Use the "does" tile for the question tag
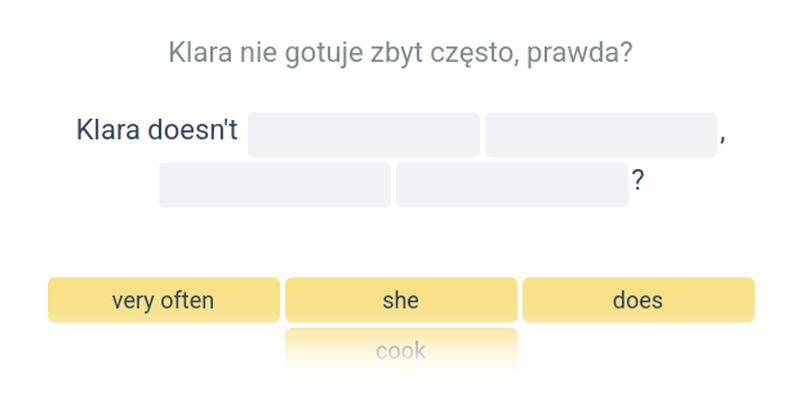 click(x=638, y=300)
